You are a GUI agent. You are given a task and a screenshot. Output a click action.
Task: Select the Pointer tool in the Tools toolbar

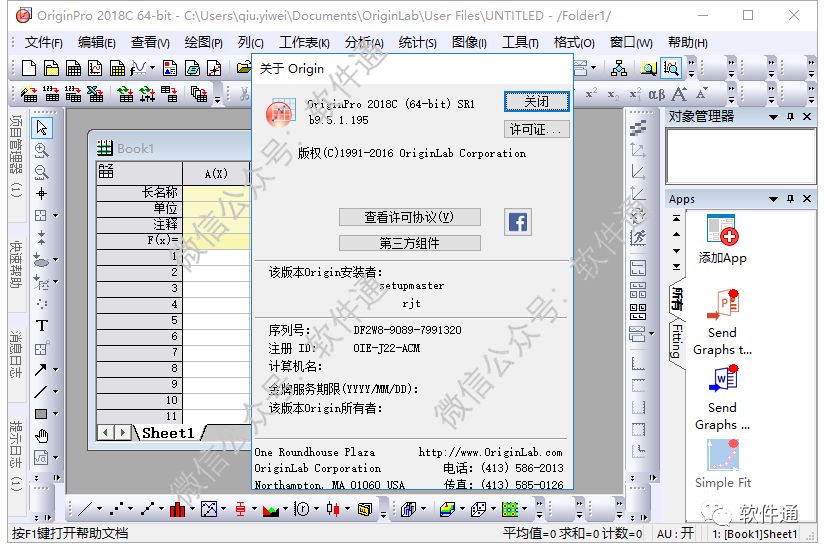(42, 128)
